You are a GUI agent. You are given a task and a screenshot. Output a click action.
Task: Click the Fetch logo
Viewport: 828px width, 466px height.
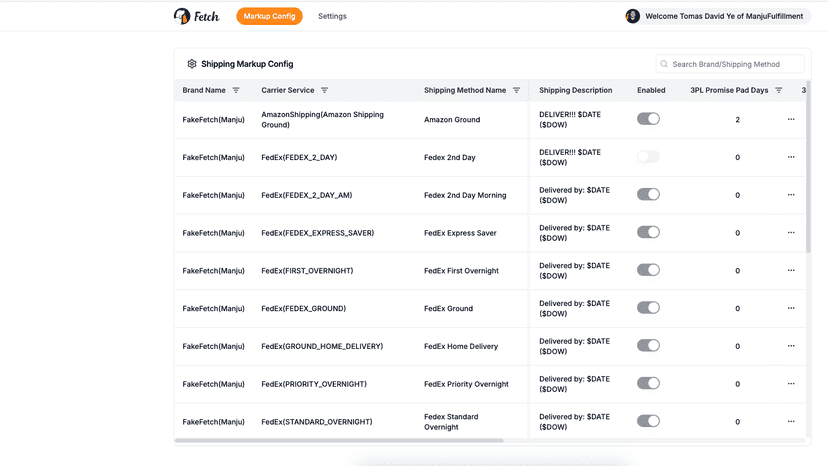[196, 16]
